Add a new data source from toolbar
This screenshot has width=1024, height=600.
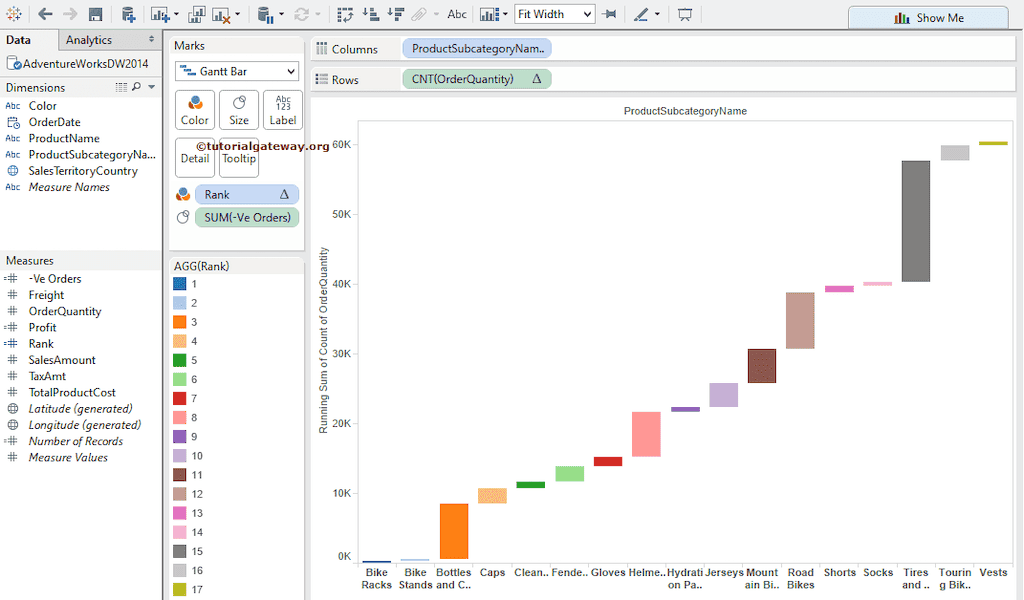[x=128, y=14]
